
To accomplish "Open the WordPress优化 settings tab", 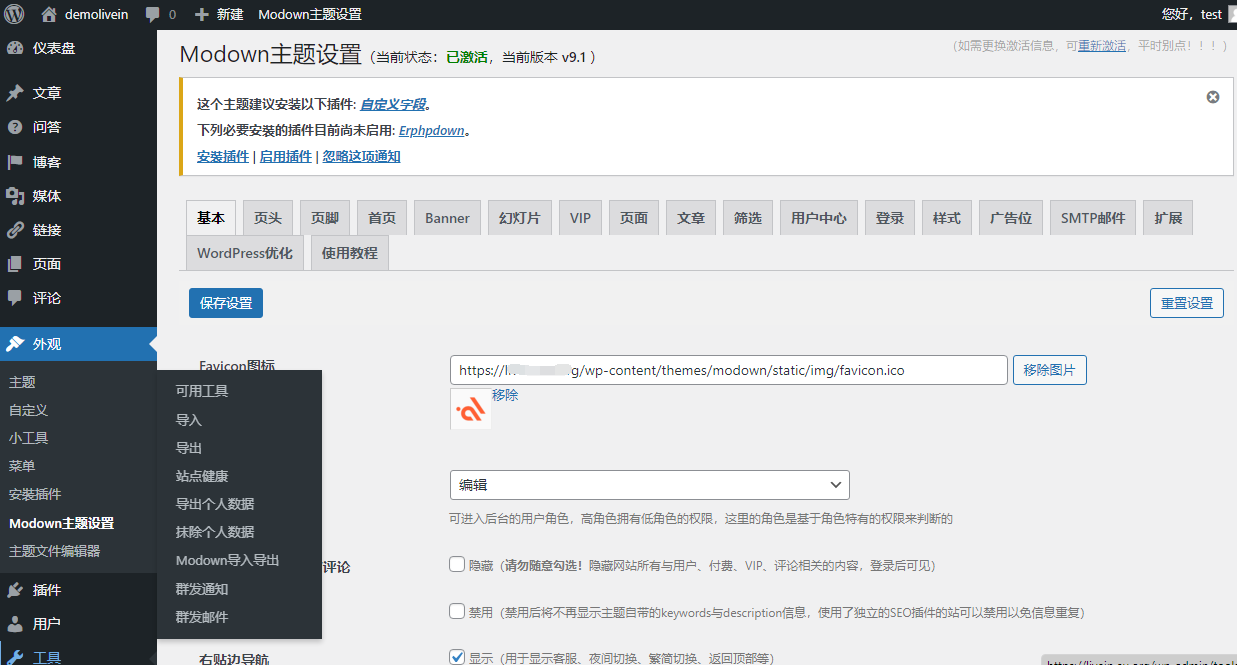I will pos(244,252).
